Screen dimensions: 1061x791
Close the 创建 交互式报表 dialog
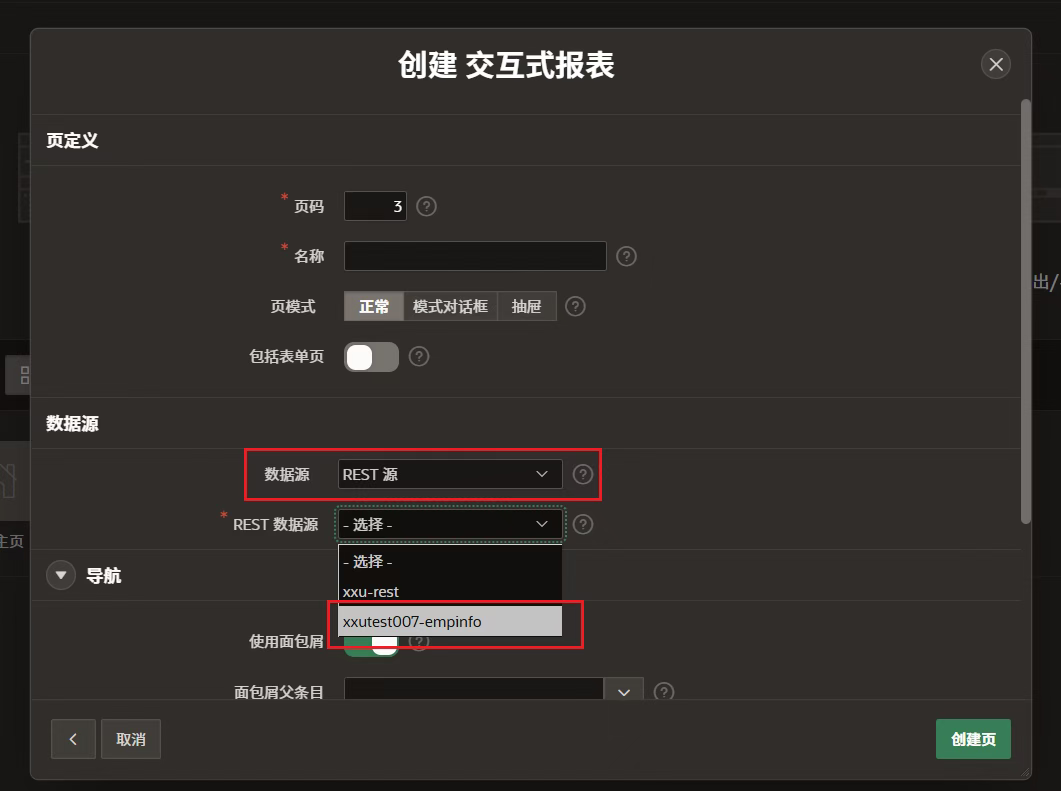995,64
